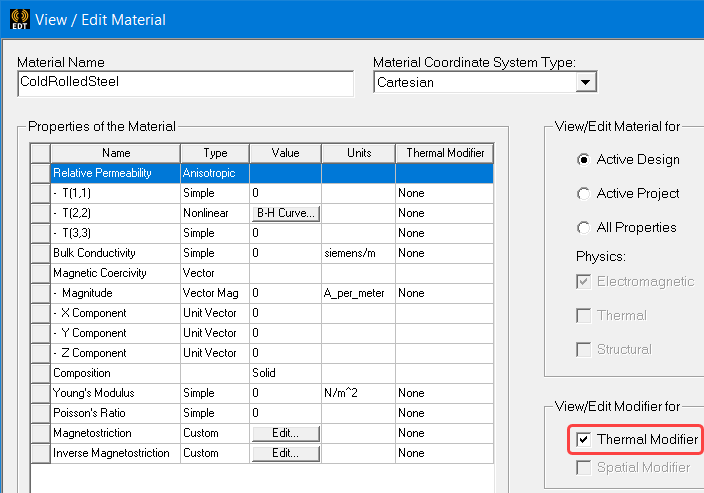
Task: Open the Material Coordinate System Type dropdown
Action: (585, 82)
